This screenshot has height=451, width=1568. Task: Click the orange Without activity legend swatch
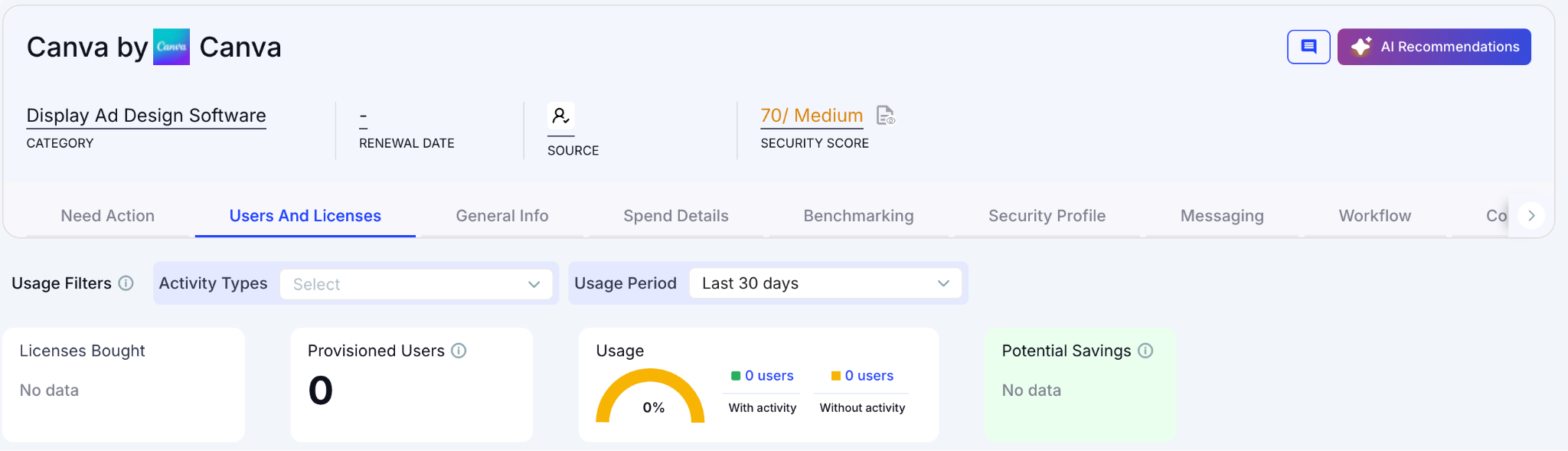[x=836, y=376]
